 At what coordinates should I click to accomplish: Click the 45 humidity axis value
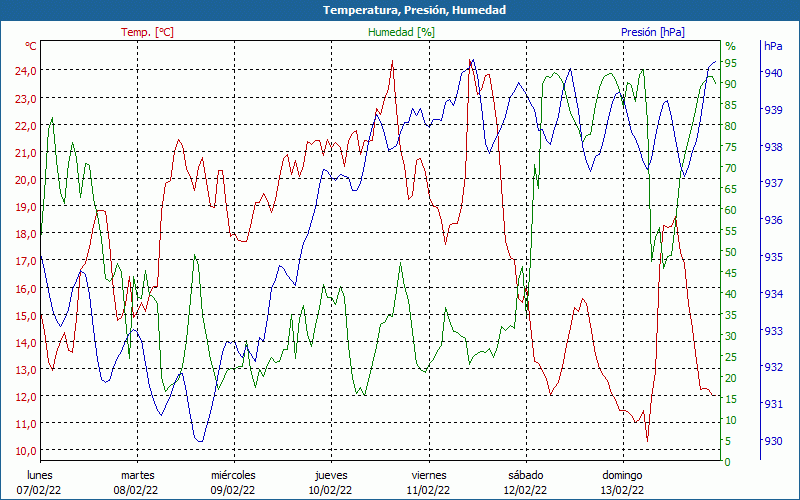click(731, 273)
